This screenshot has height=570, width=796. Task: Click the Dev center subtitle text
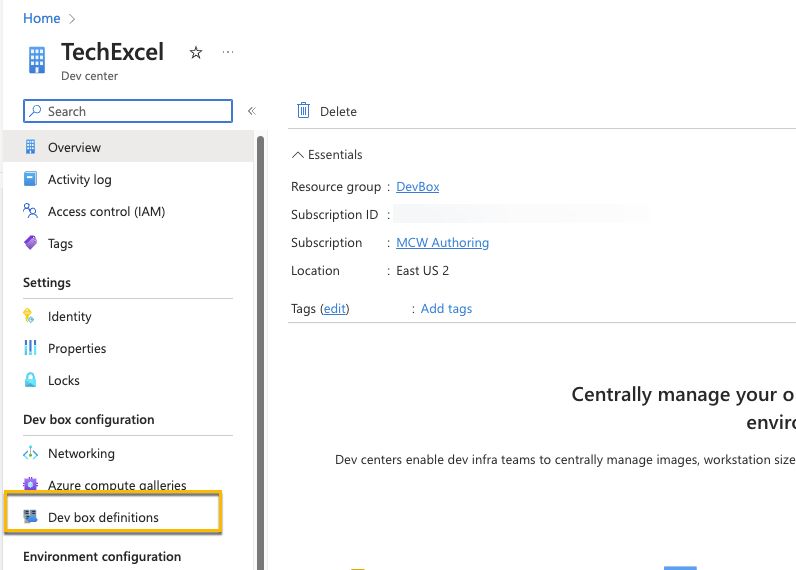(x=89, y=76)
